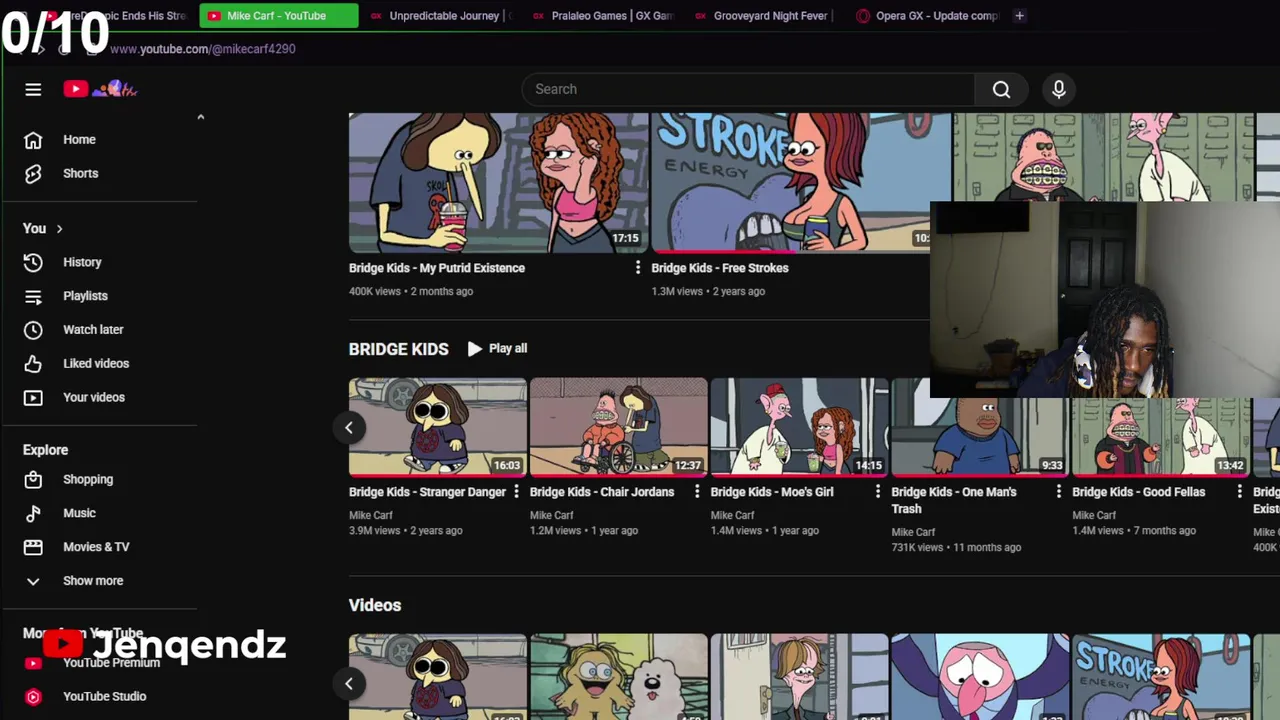1280x720 pixels.
Task: Switch to Pralaleo Games GX tab
Action: [603, 16]
